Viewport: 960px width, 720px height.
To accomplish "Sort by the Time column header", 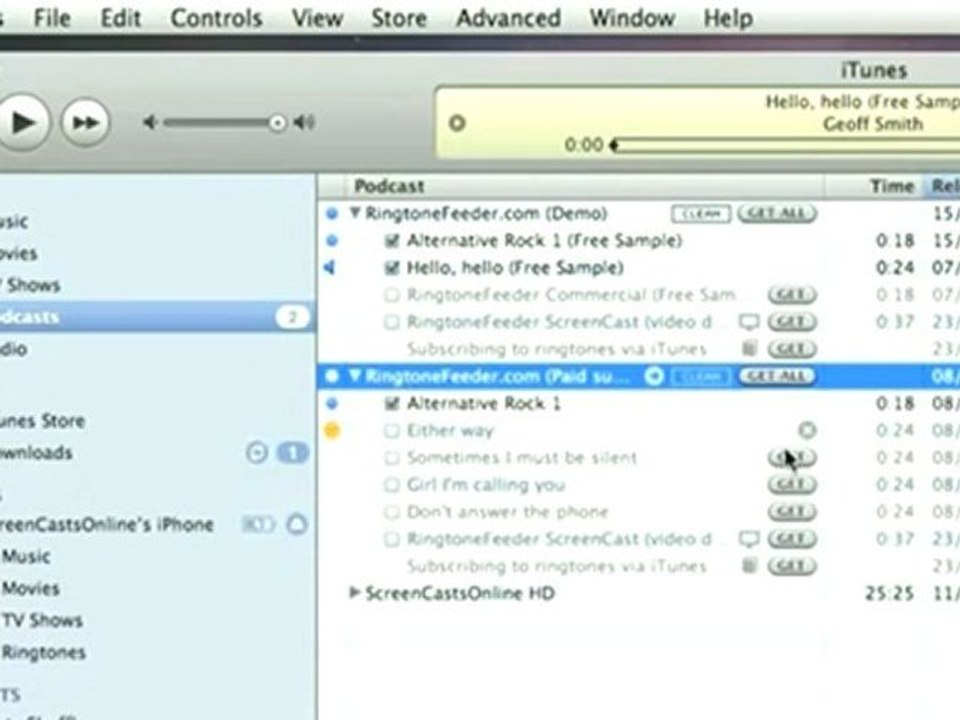I will coord(874,186).
